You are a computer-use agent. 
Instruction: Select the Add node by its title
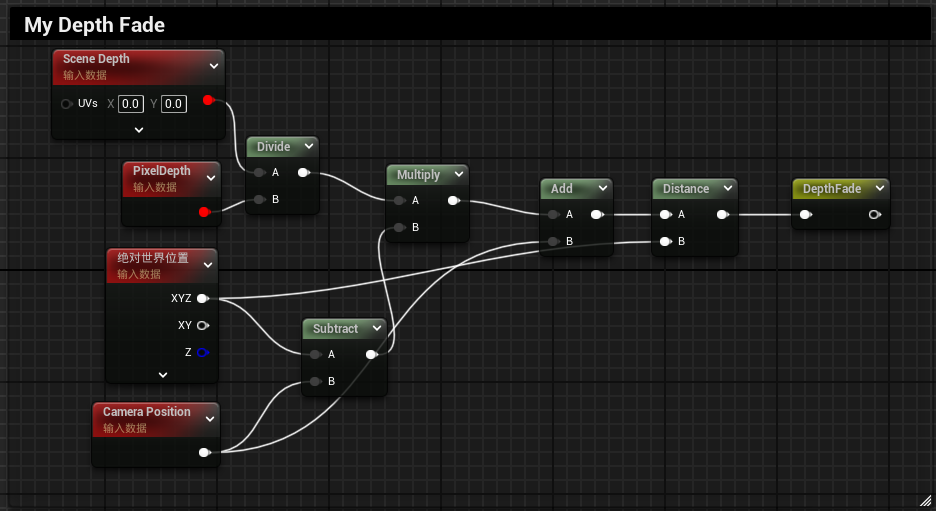pyautogui.click(x=562, y=188)
